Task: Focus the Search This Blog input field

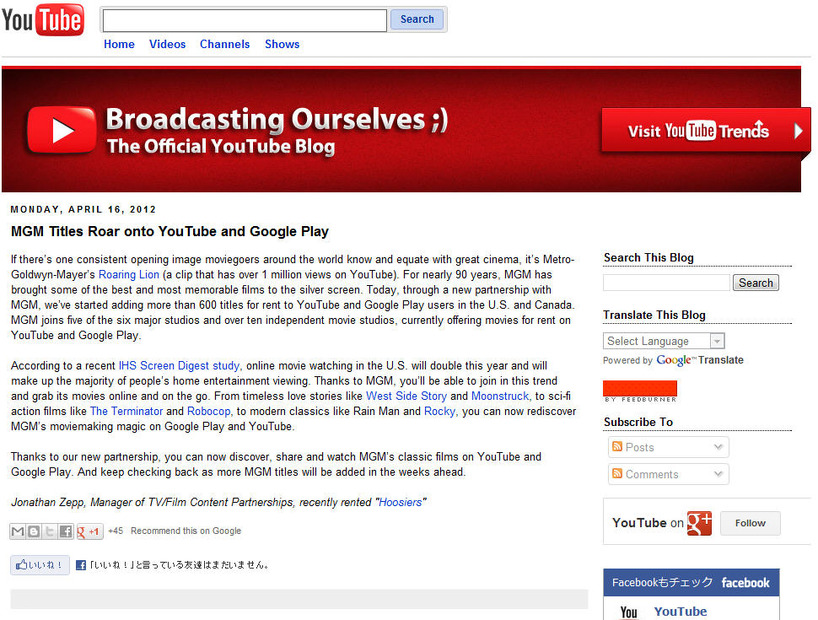Action: [x=666, y=282]
